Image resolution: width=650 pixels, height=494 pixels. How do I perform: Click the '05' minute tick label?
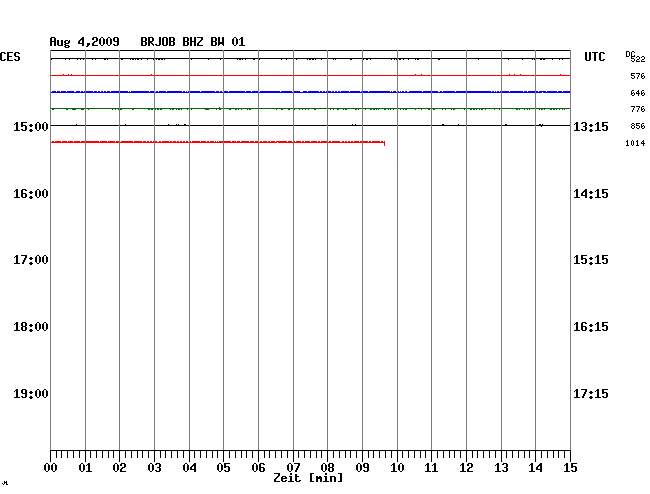point(223,468)
